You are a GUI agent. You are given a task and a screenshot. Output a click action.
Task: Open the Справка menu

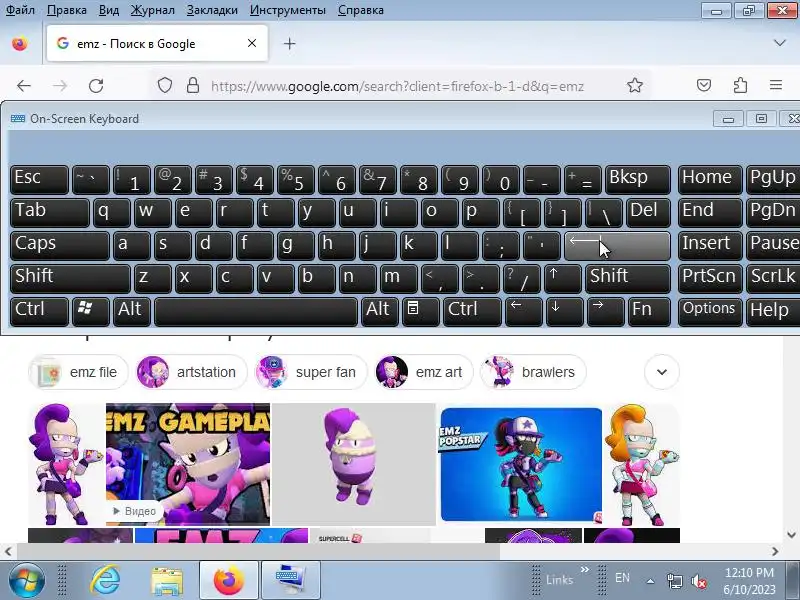pos(360,10)
